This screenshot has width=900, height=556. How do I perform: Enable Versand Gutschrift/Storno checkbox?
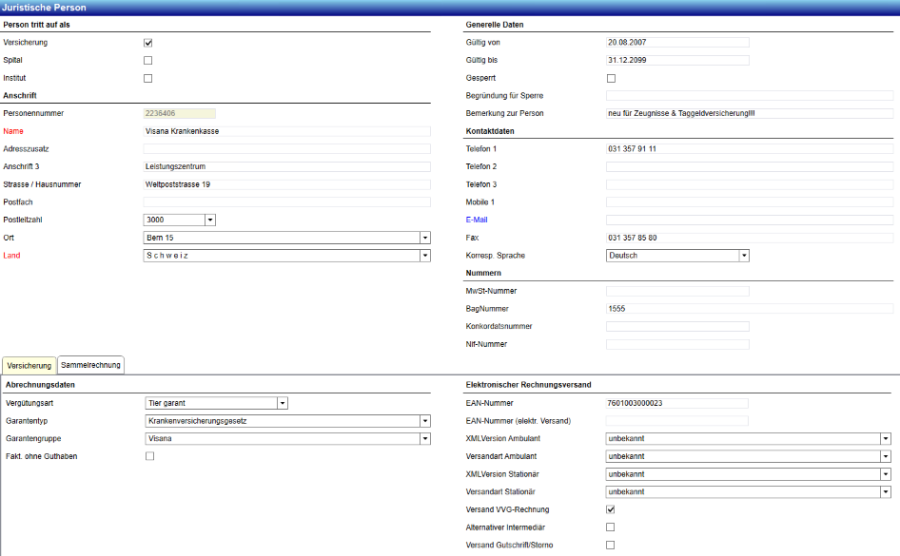point(611,545)
